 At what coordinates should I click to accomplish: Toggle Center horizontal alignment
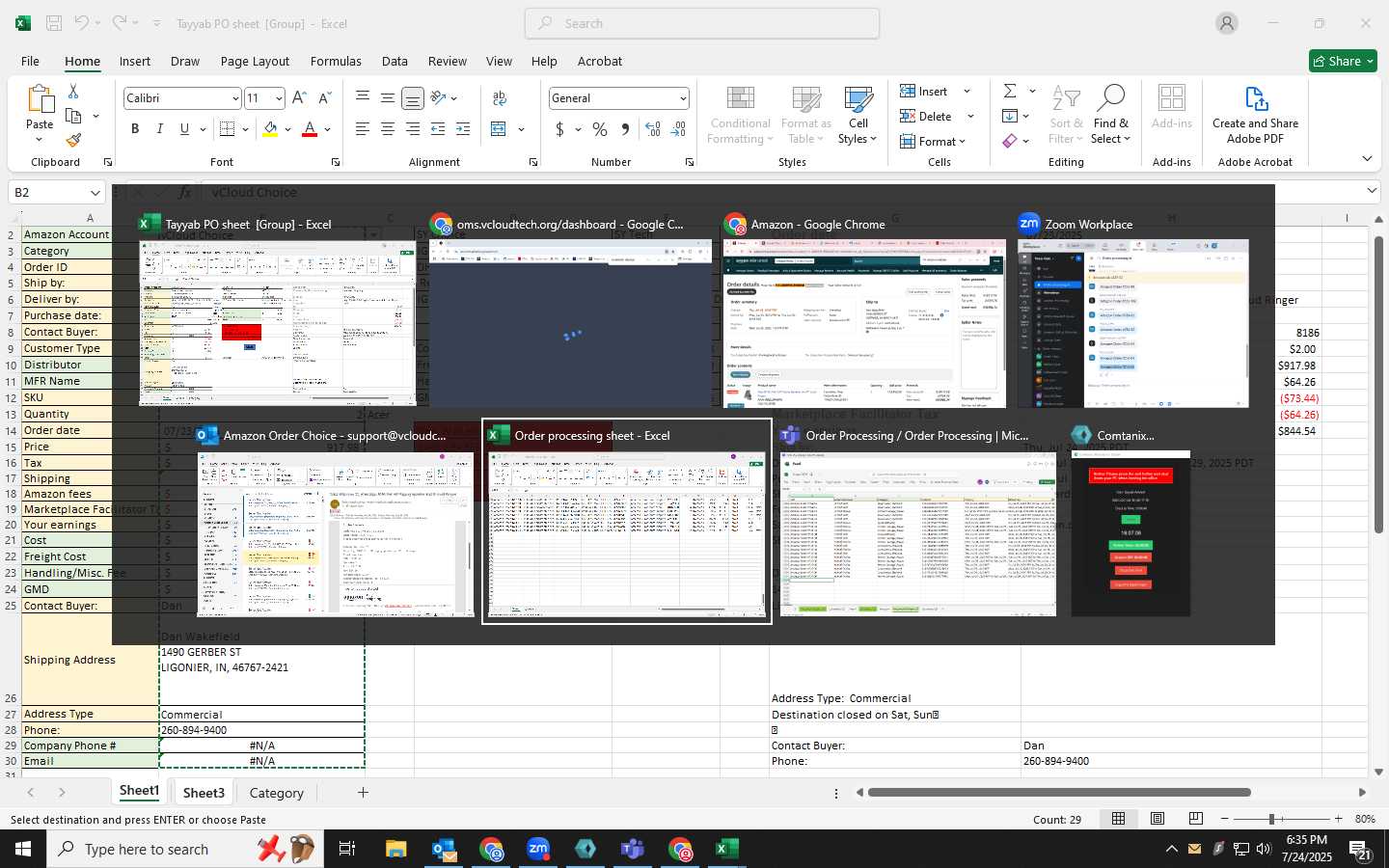(x=388, y=129)
